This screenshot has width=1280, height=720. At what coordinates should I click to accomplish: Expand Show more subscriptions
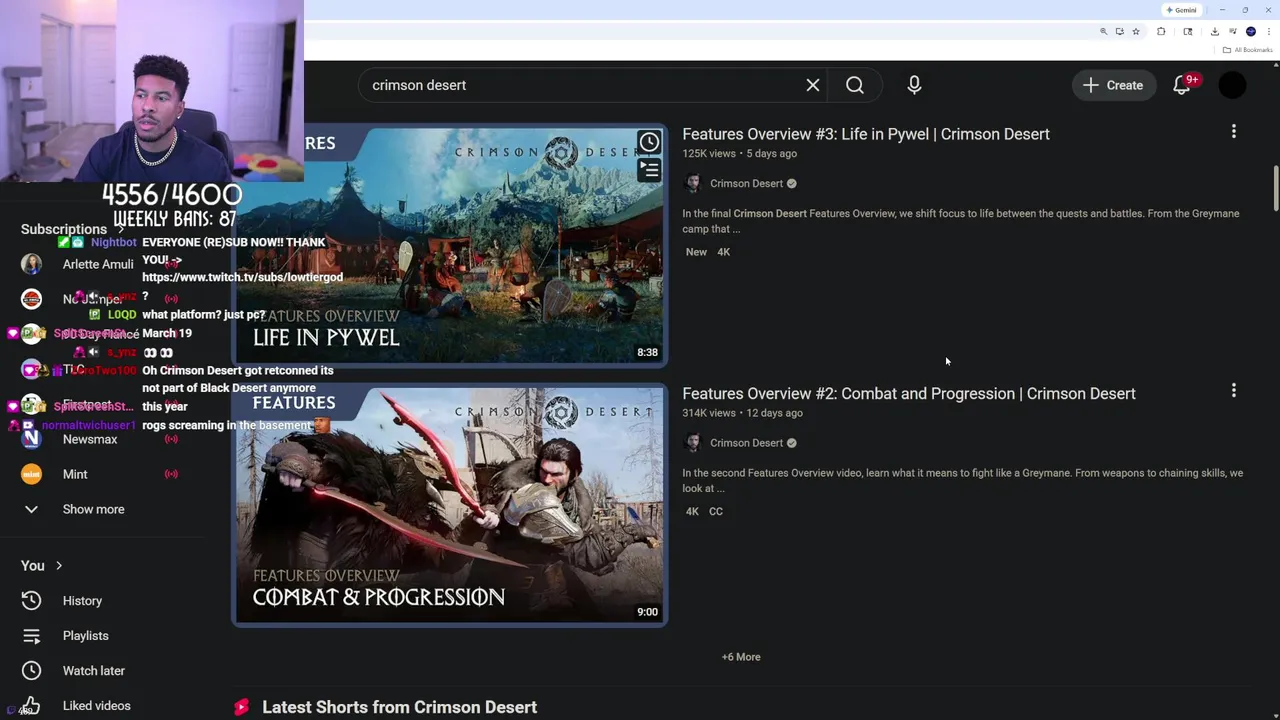pyautogui.click(x=93, y=509)
